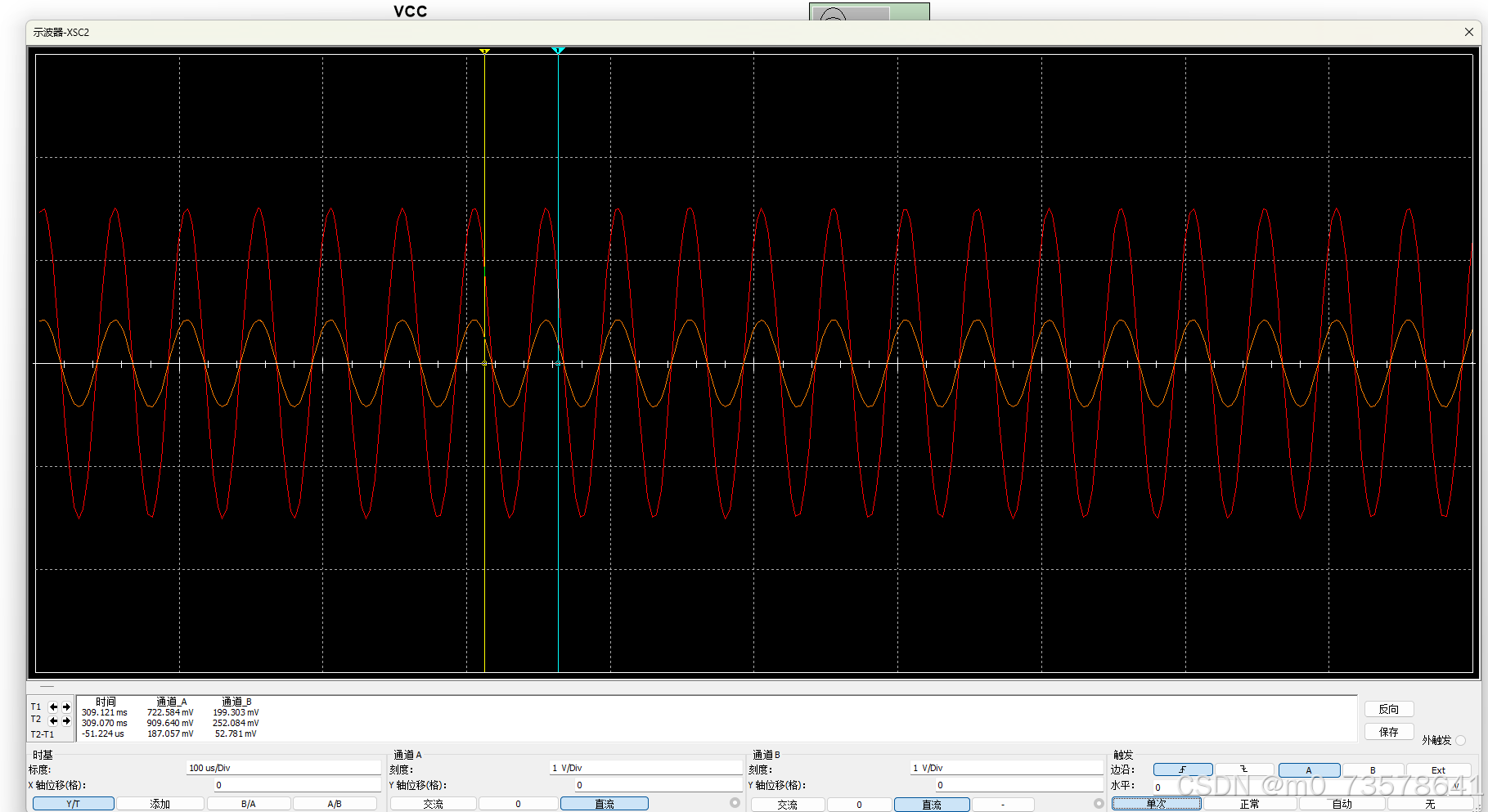Click channel B Y 轴位移 field
Screen dimensions: 1488x812
tap(1019, 785)
